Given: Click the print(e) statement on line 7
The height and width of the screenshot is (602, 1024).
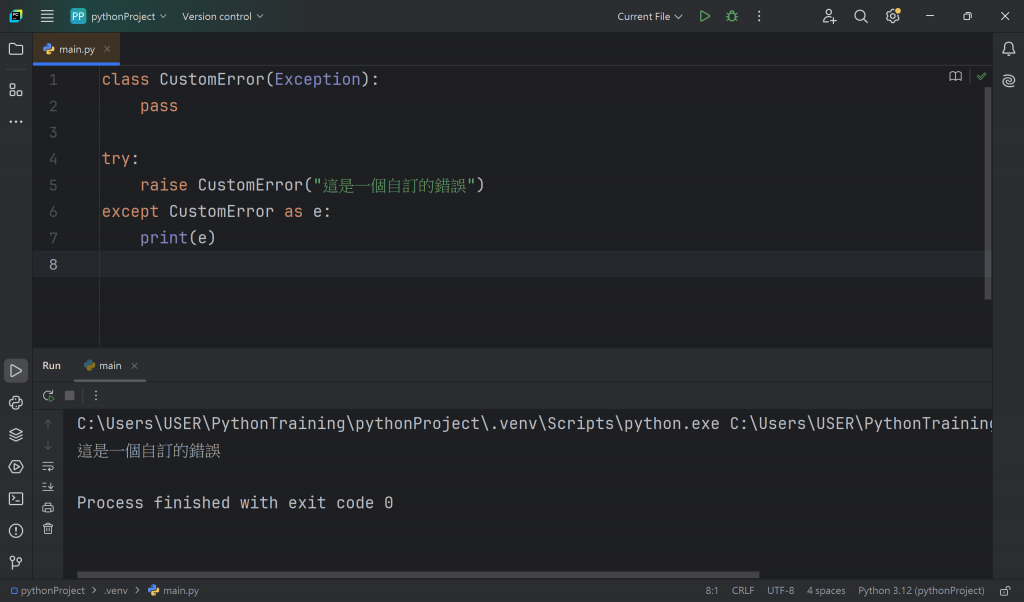Looking at the screenshot, I should pyautogui.click(x=178, y=238).
